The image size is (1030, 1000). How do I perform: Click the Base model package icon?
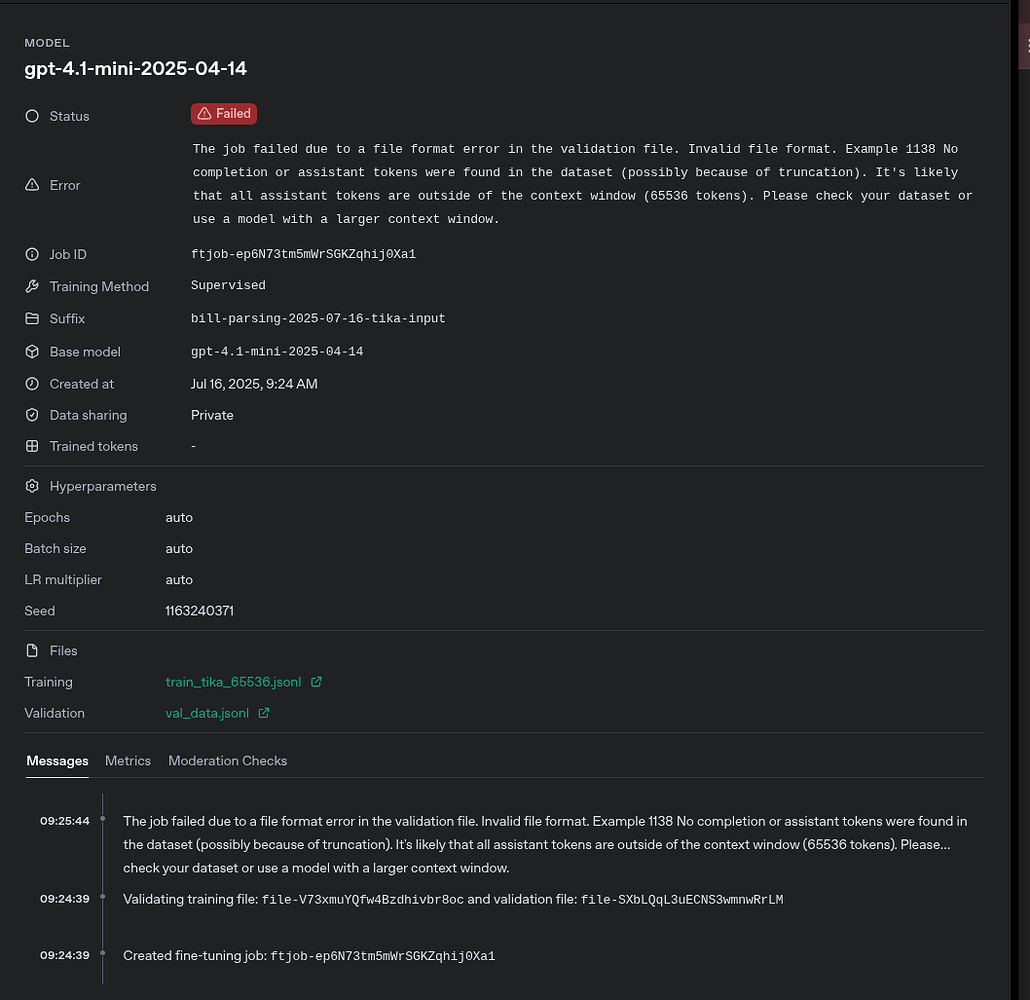point(31,352)
